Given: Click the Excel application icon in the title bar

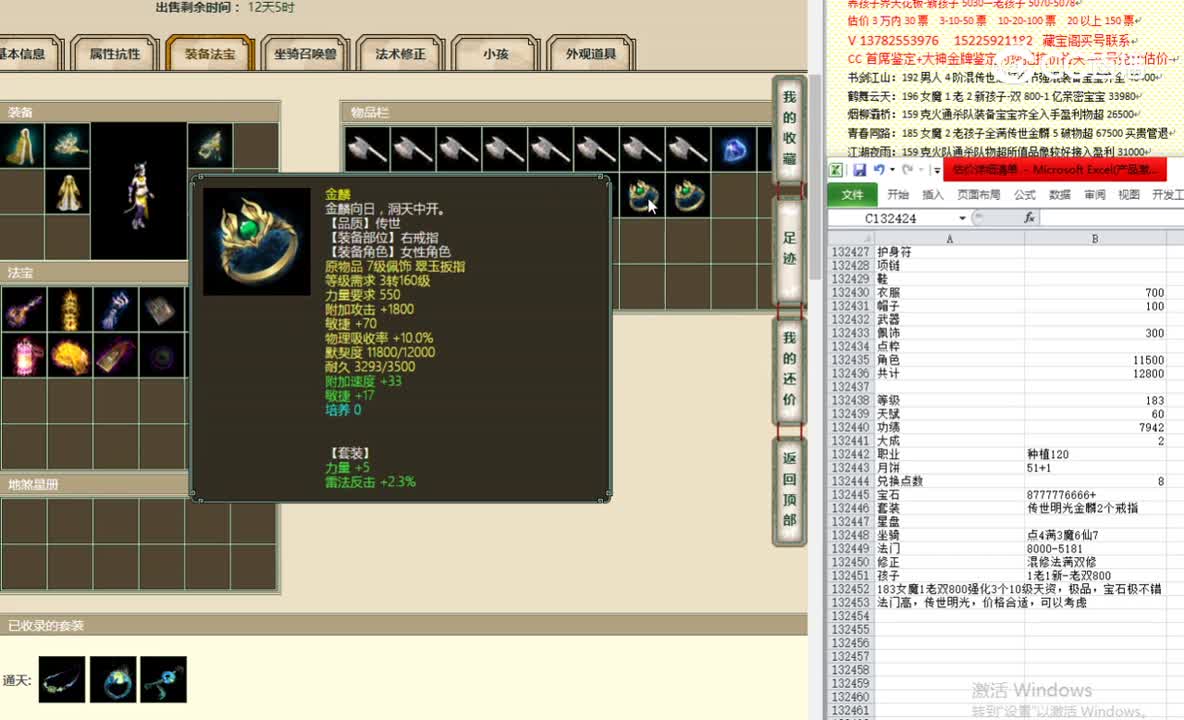Looking at the screenshot, I should [836, 170].
